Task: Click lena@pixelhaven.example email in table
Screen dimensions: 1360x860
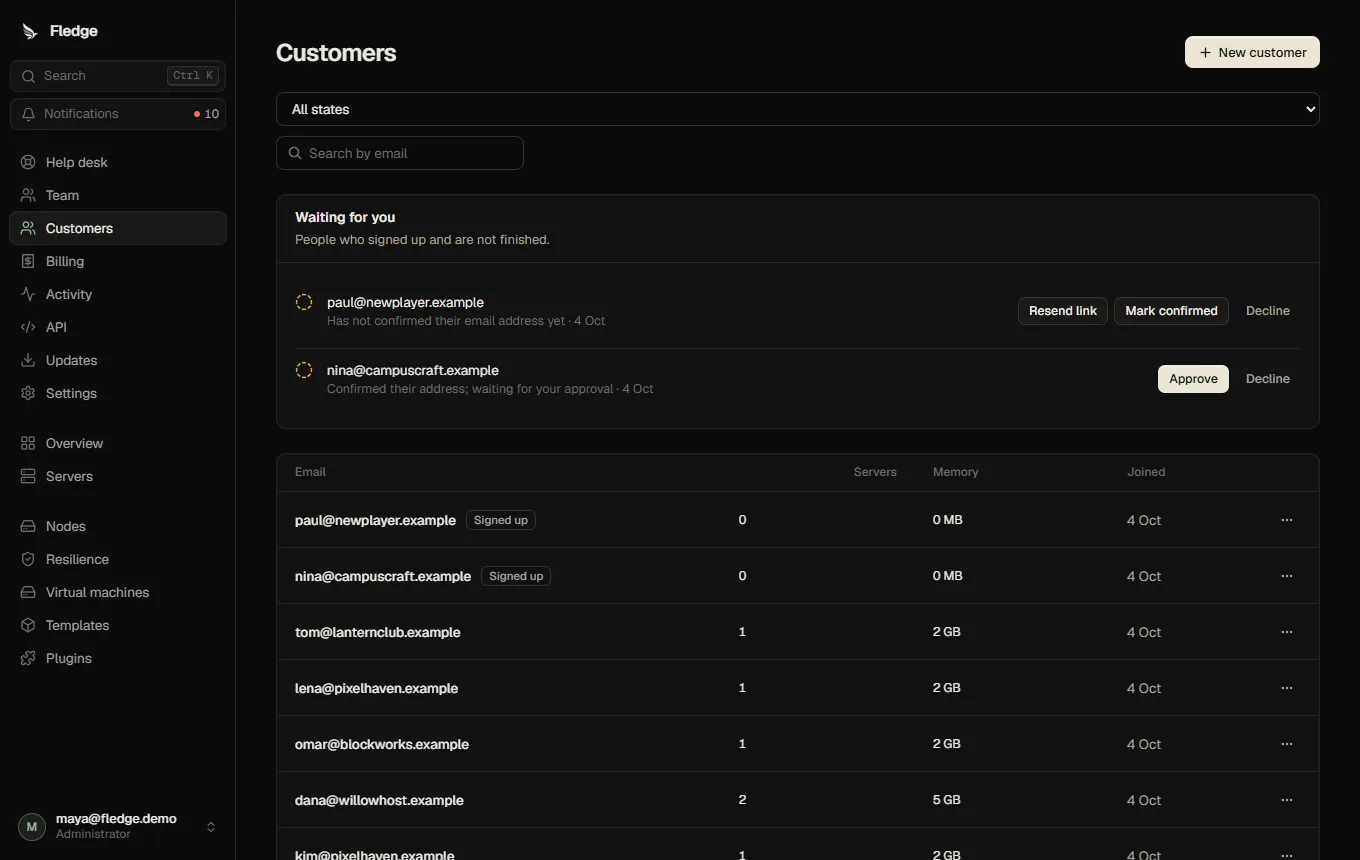Action: 376,688
